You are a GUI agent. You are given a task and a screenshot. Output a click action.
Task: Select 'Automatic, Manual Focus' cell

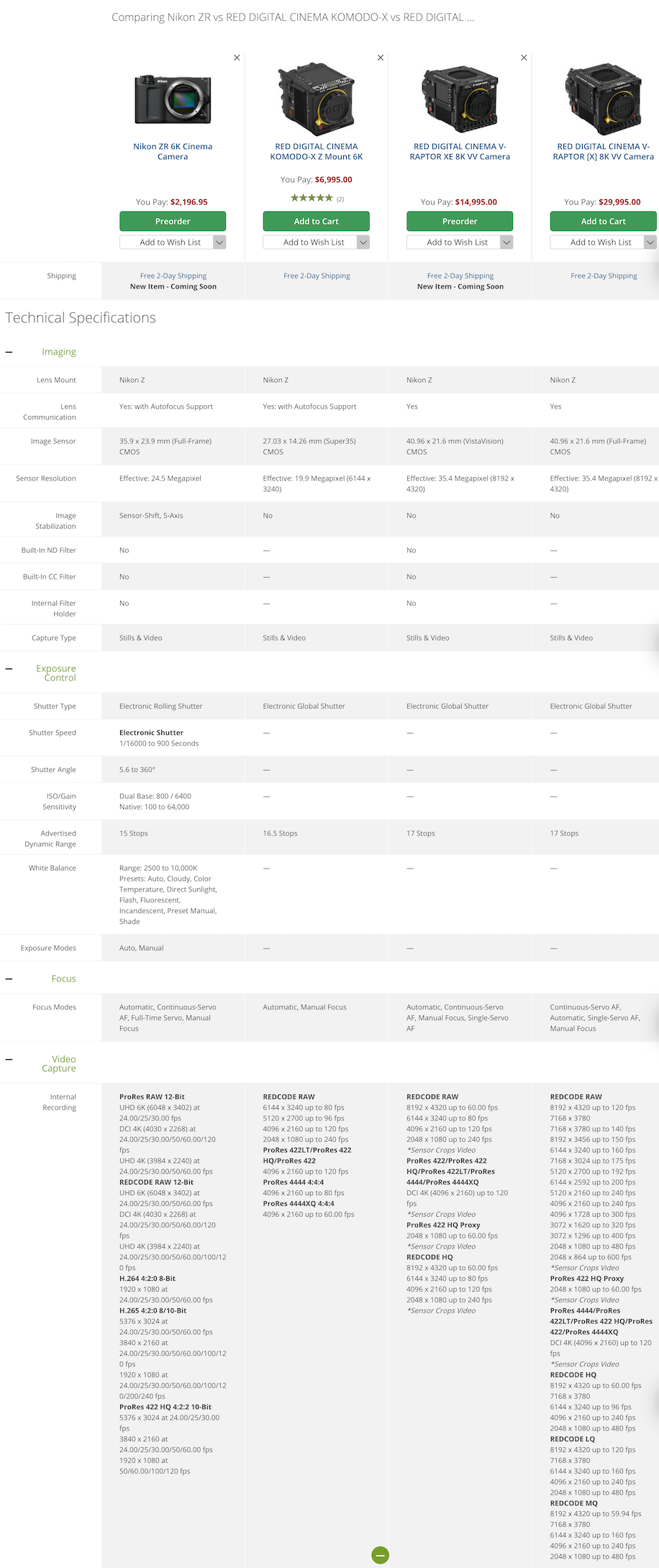pos(305,1007)
